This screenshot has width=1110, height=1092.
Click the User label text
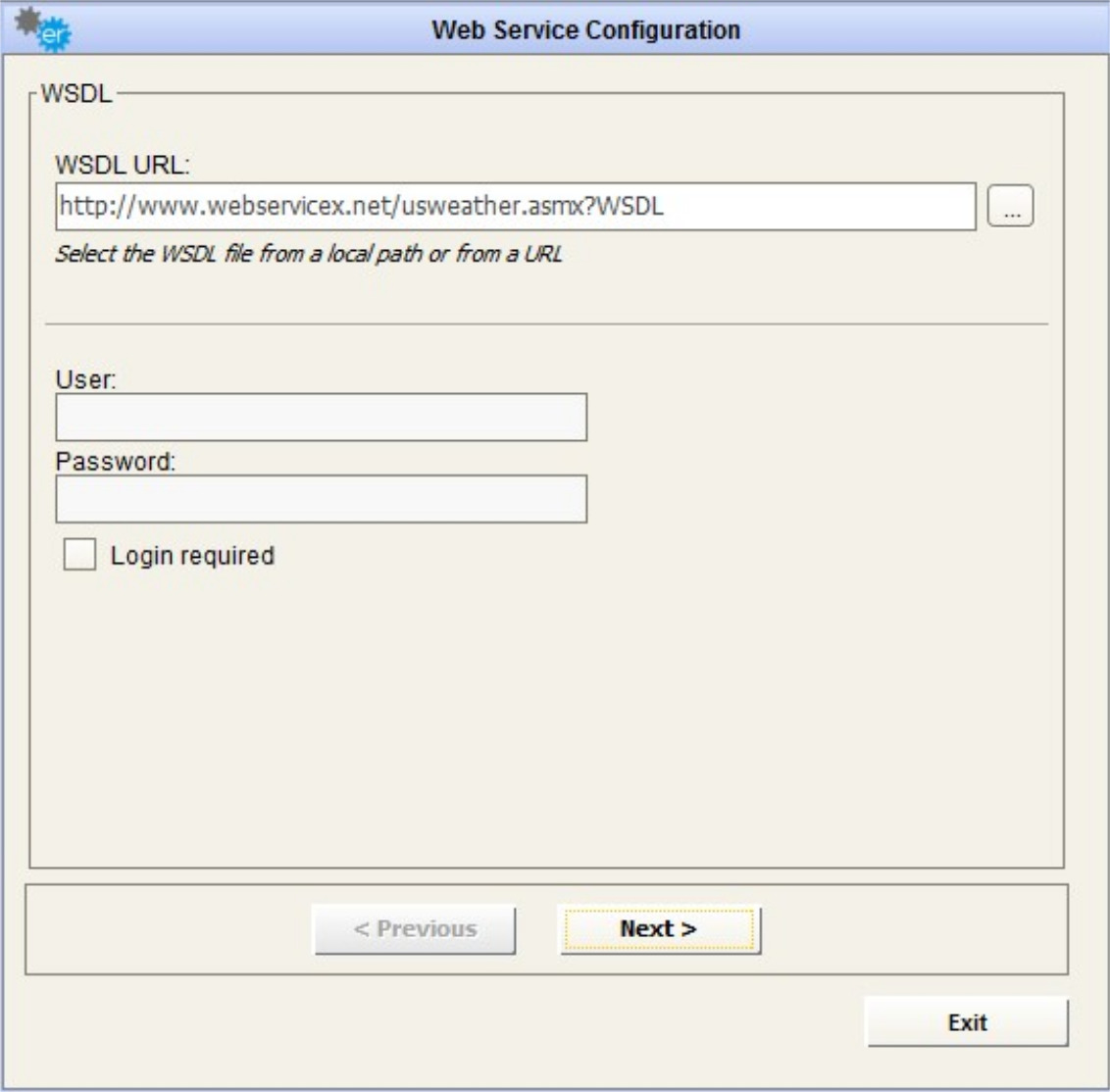coord(85,379)
